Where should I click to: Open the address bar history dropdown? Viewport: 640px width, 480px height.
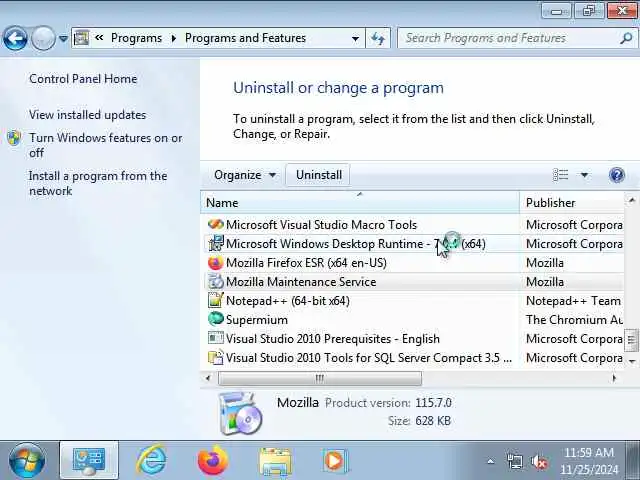coord(356,38)
